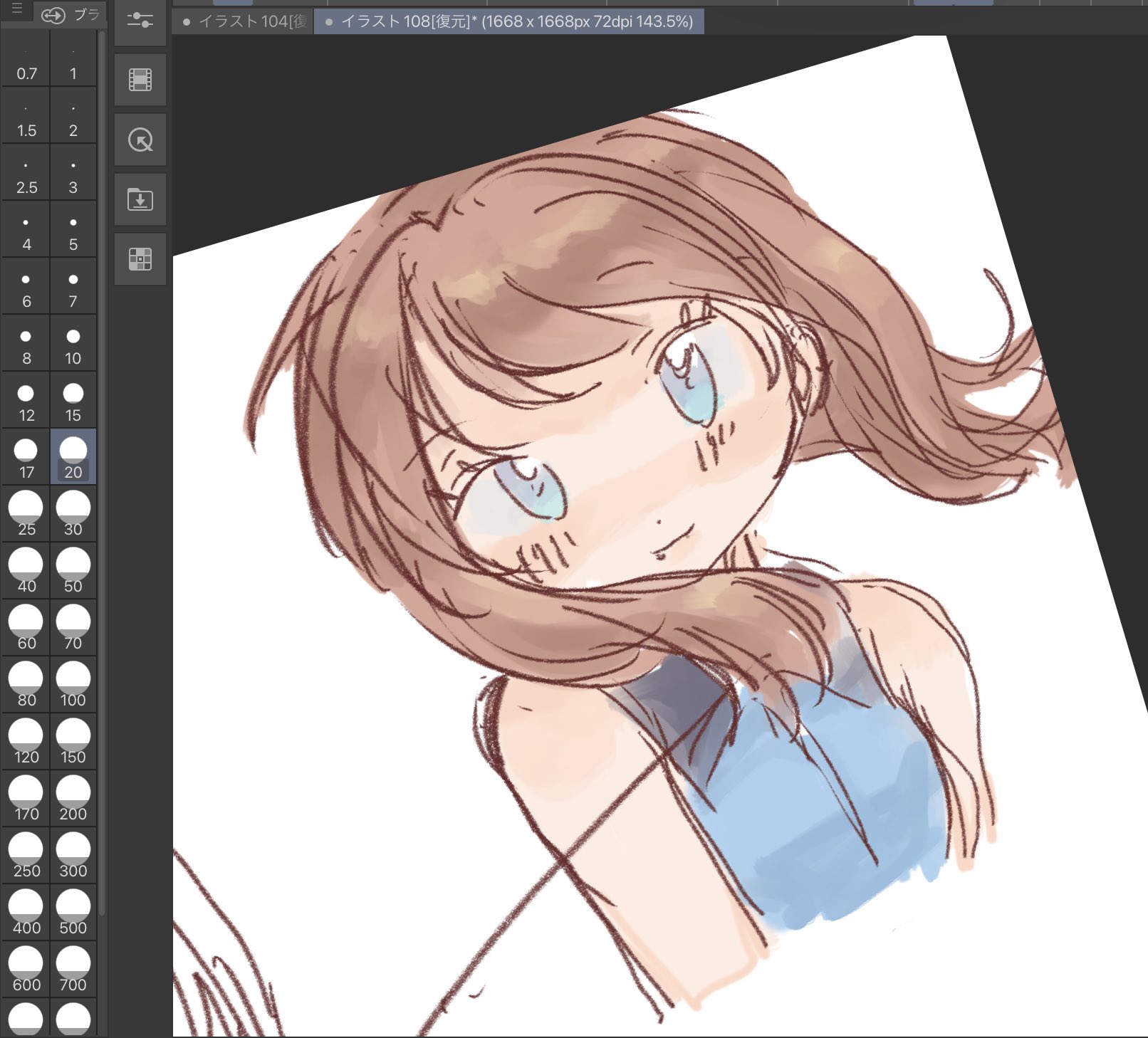Image resolution: width=1148 pixels, height=1038 pixels.
Task: Choose the 60 brush size preset
Action: (26, 628)
